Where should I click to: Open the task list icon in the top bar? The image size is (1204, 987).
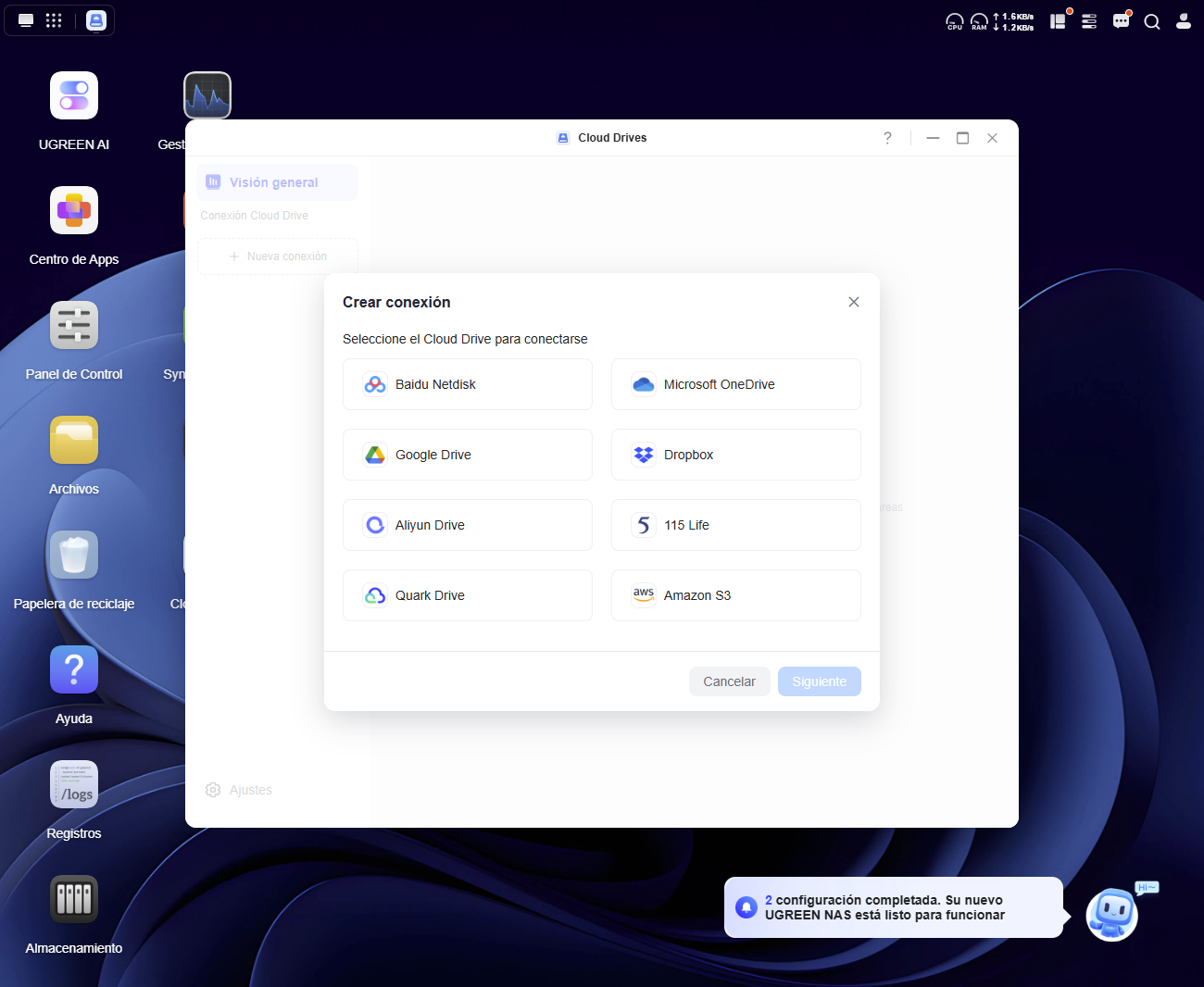(x=1089, y=21)
